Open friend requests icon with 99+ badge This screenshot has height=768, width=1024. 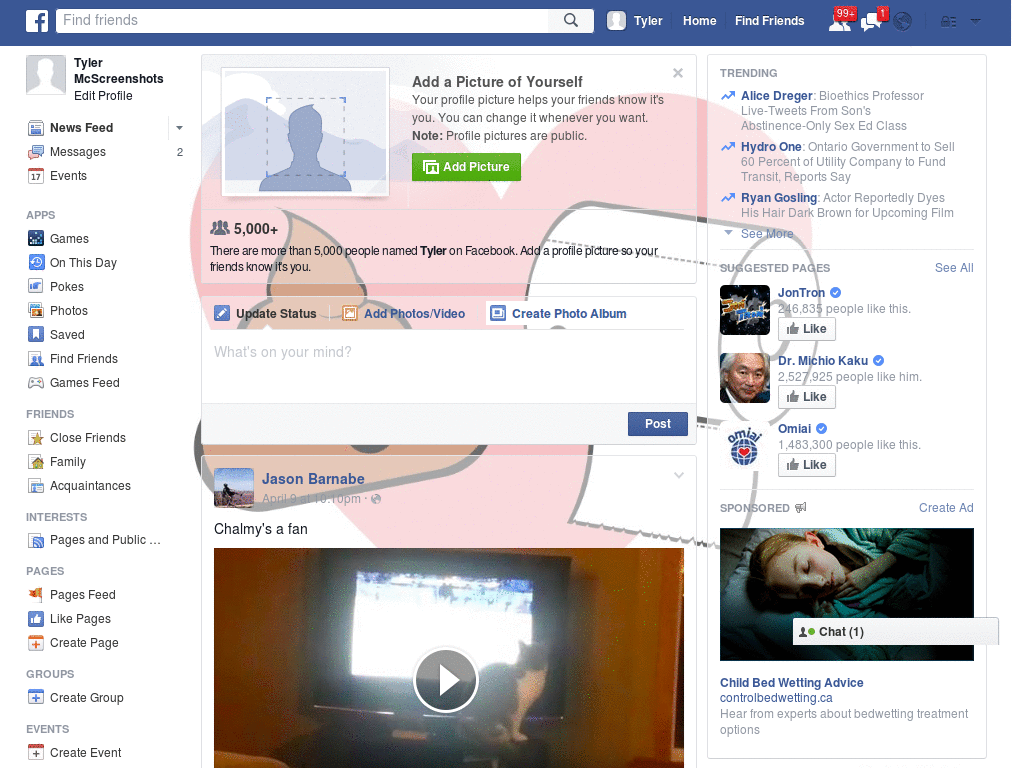(840, 22)
